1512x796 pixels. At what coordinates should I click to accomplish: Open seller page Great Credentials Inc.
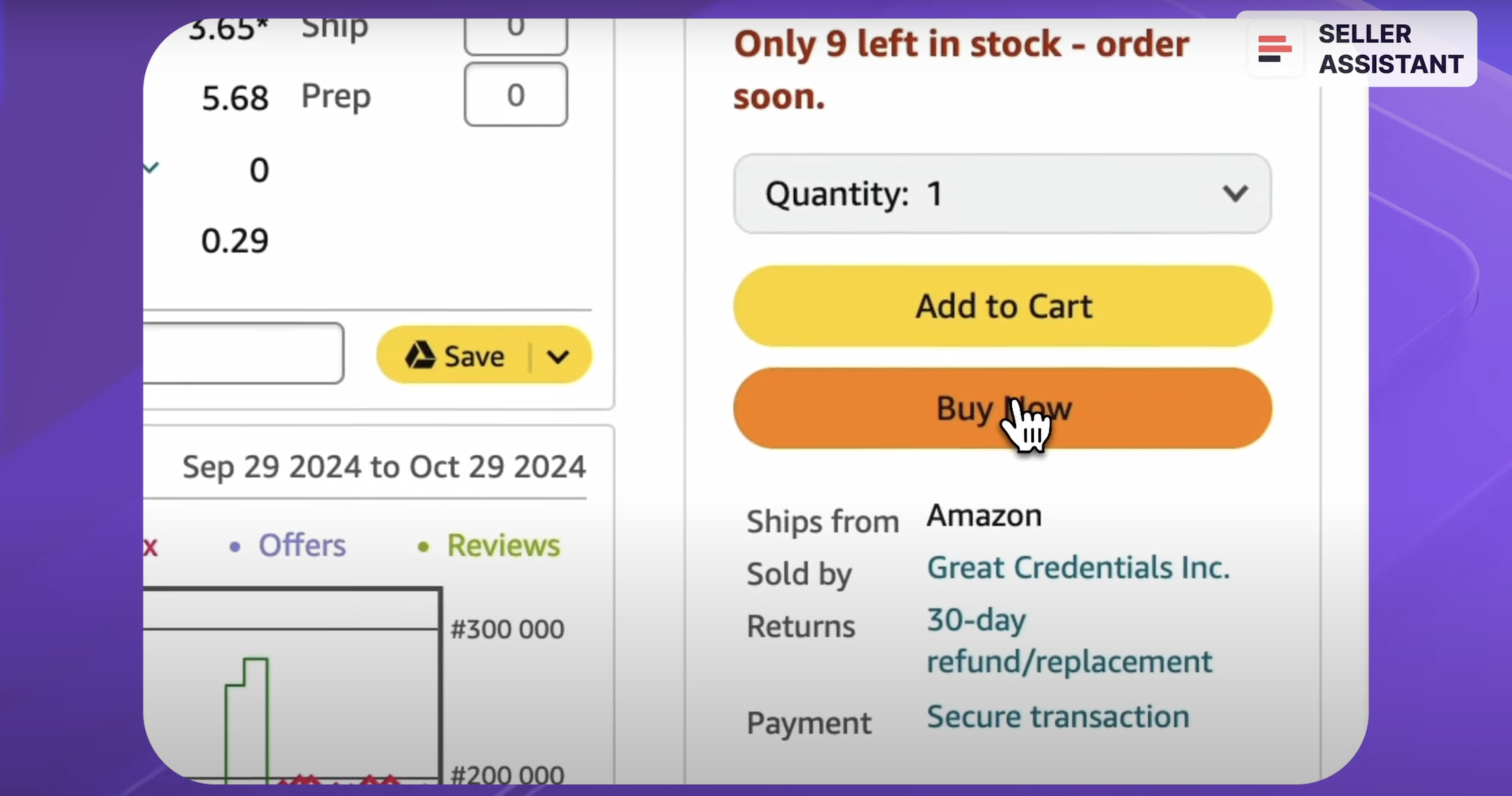pyautogui.click(x=1079, y=567)
